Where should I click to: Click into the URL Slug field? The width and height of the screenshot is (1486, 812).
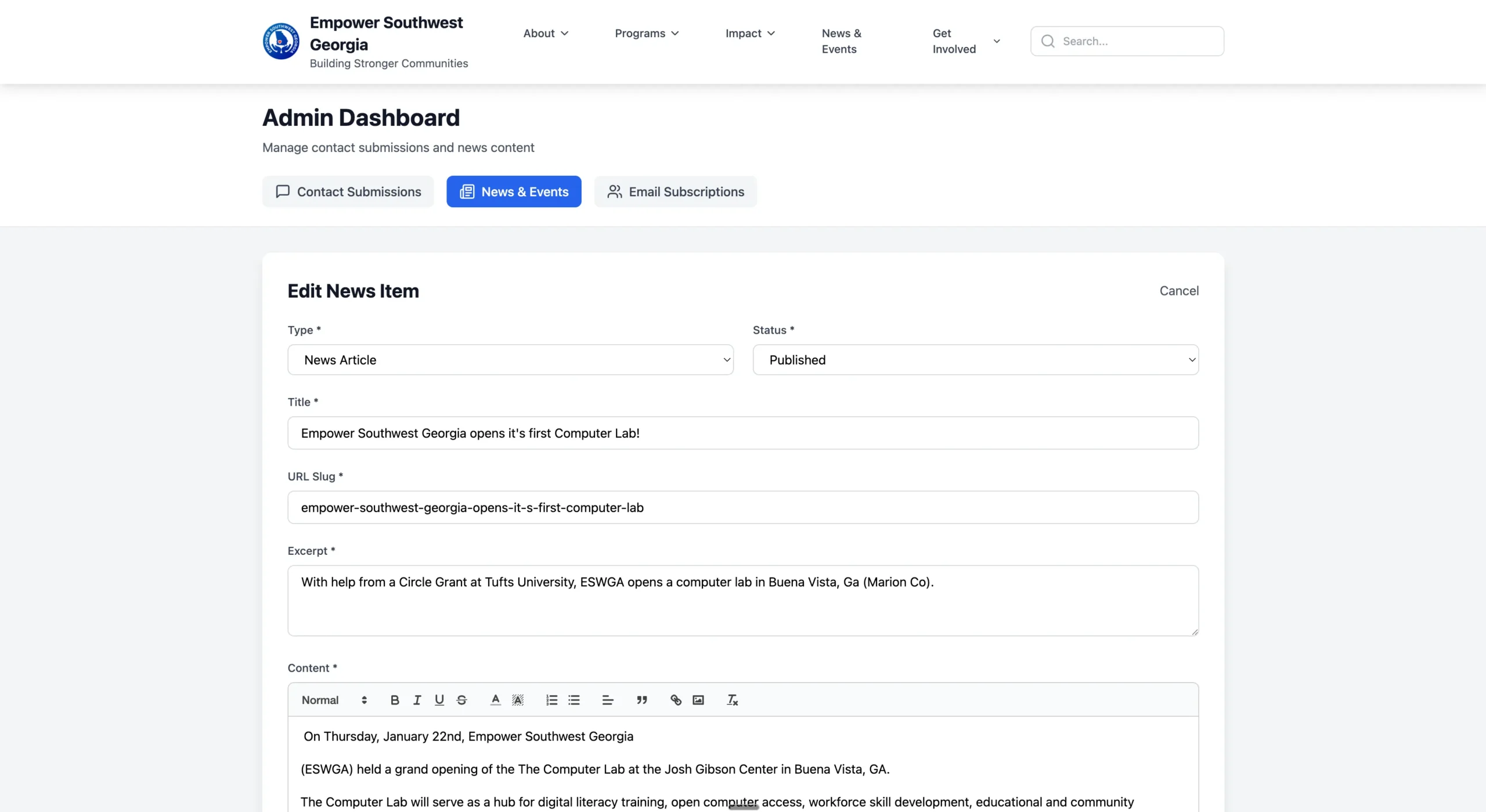tap(743, 507)
